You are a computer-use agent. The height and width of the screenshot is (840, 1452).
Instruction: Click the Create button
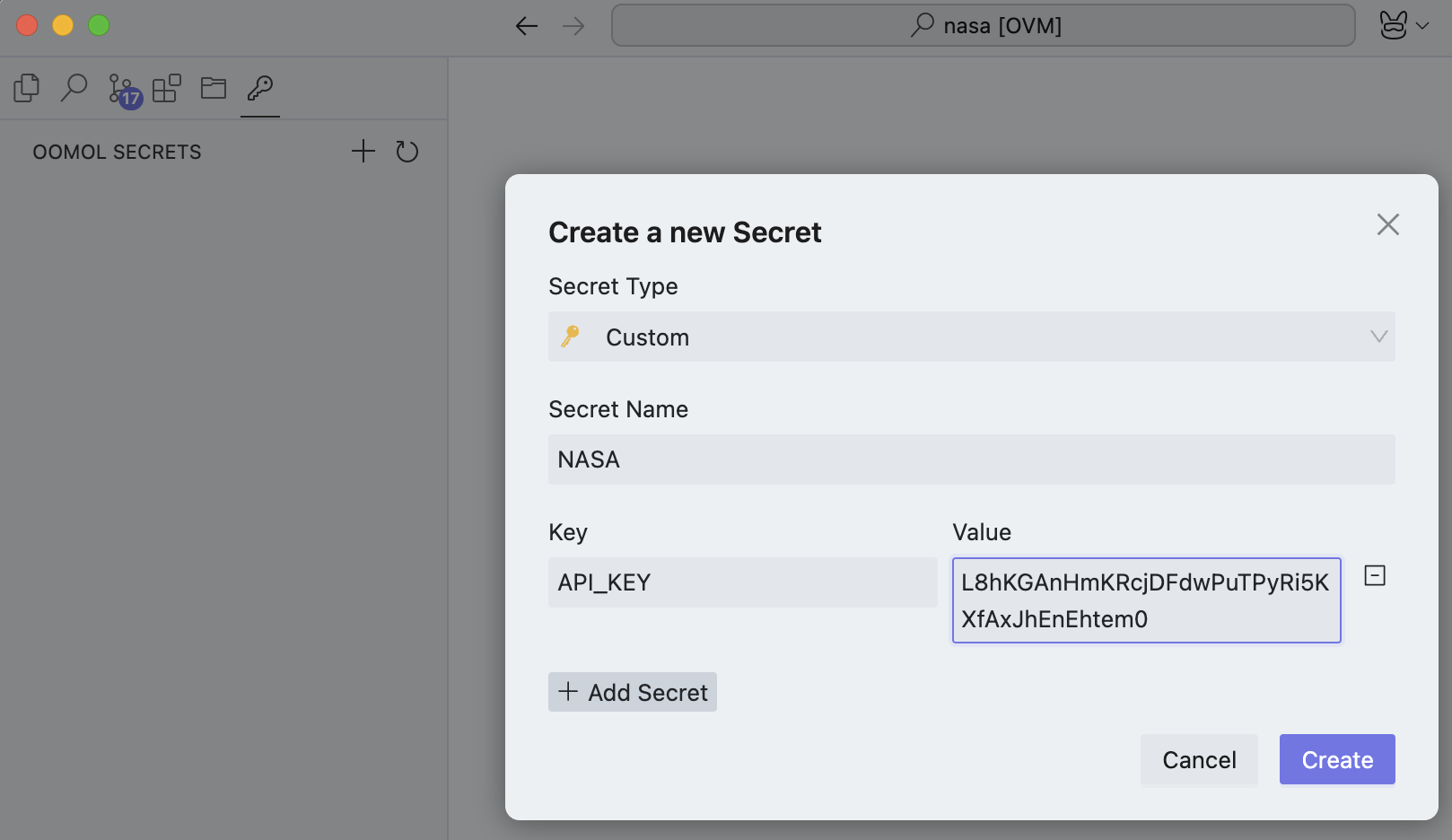(1336, 760)
